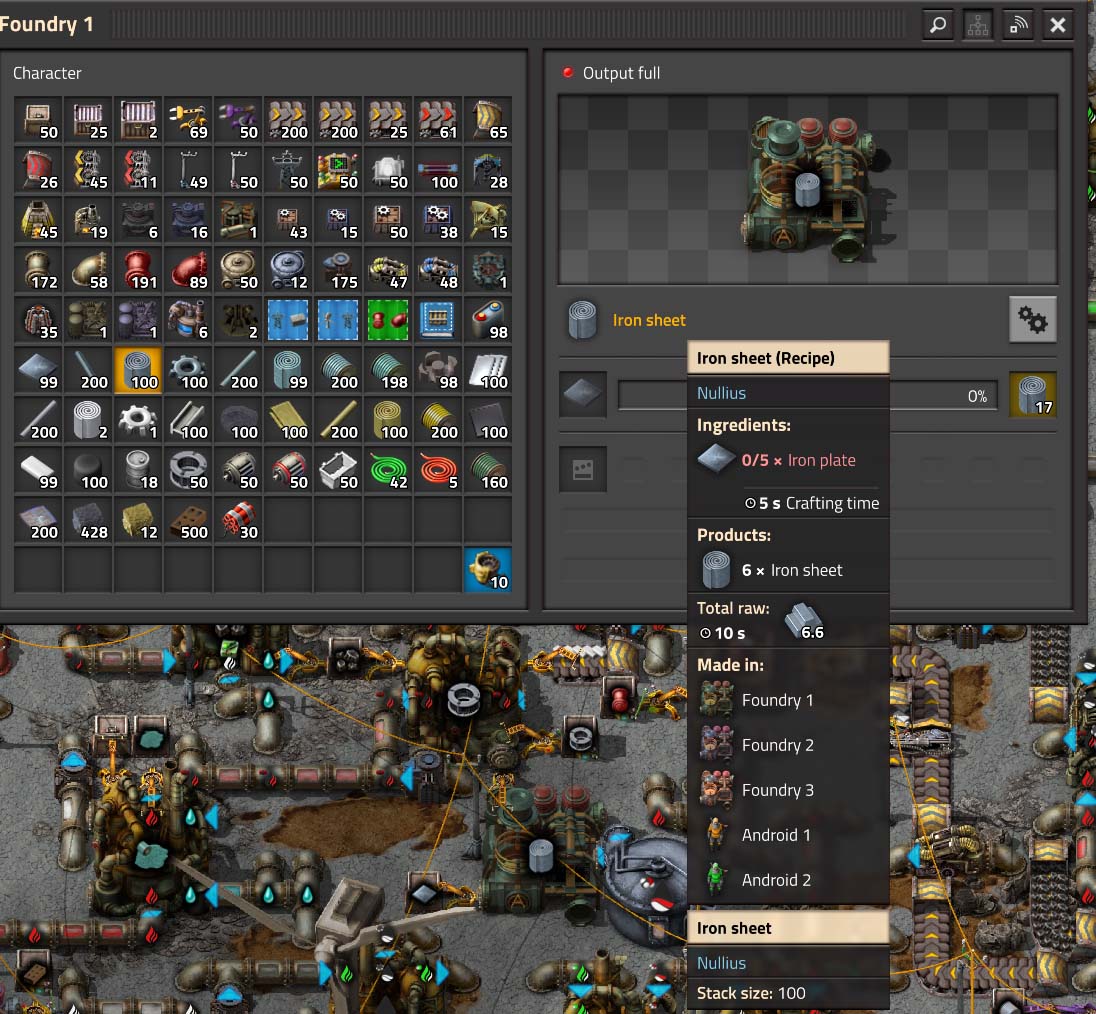The width and height of the screenshot is (1096, 1014).
Task: Click the 'Character' inventory heading
Action: 47,73
